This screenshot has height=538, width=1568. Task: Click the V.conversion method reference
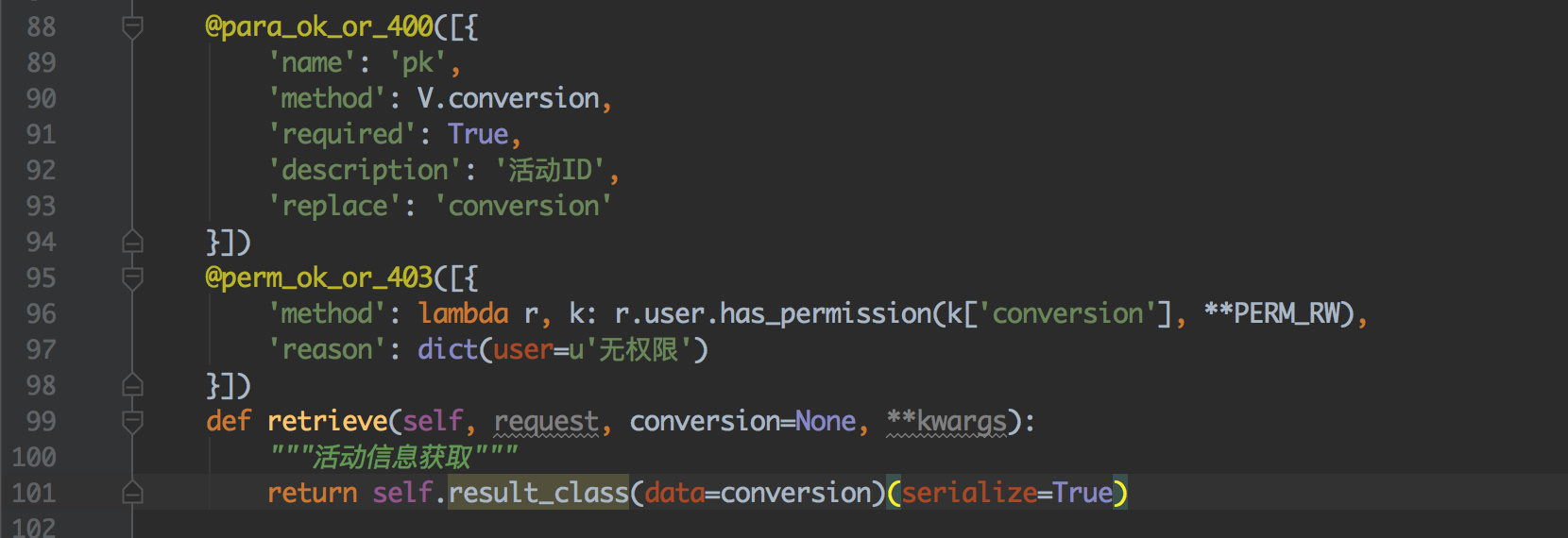(508, 99)
